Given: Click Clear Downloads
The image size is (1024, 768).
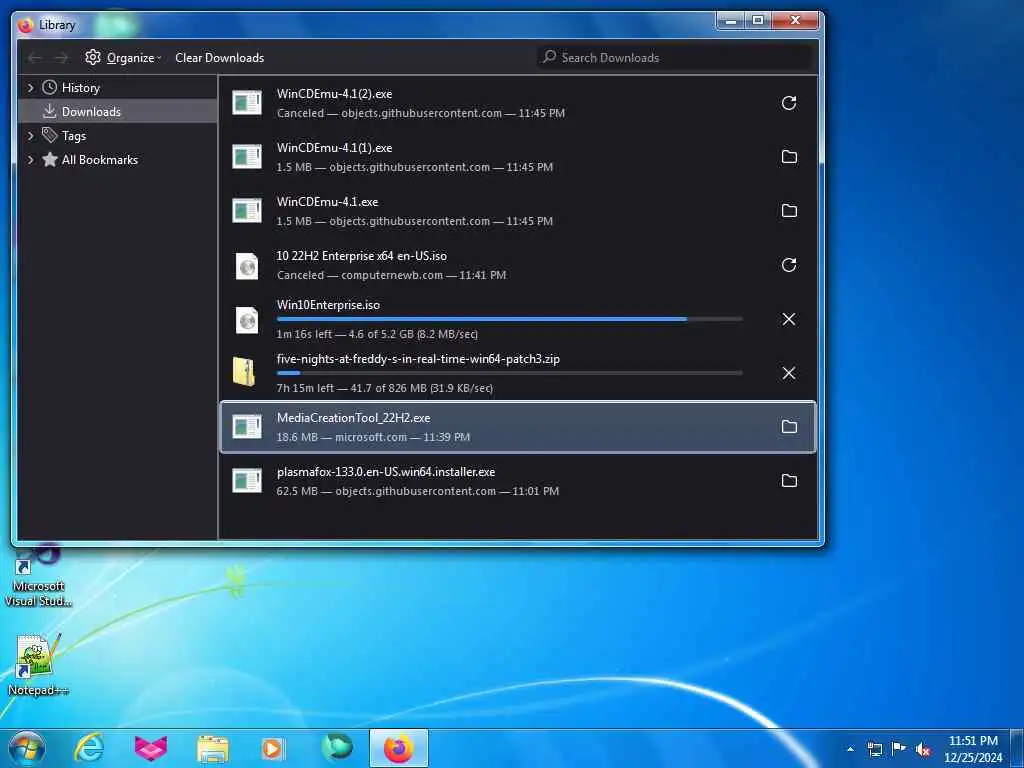Looking at the screenshot, I should tap(219, 57).
